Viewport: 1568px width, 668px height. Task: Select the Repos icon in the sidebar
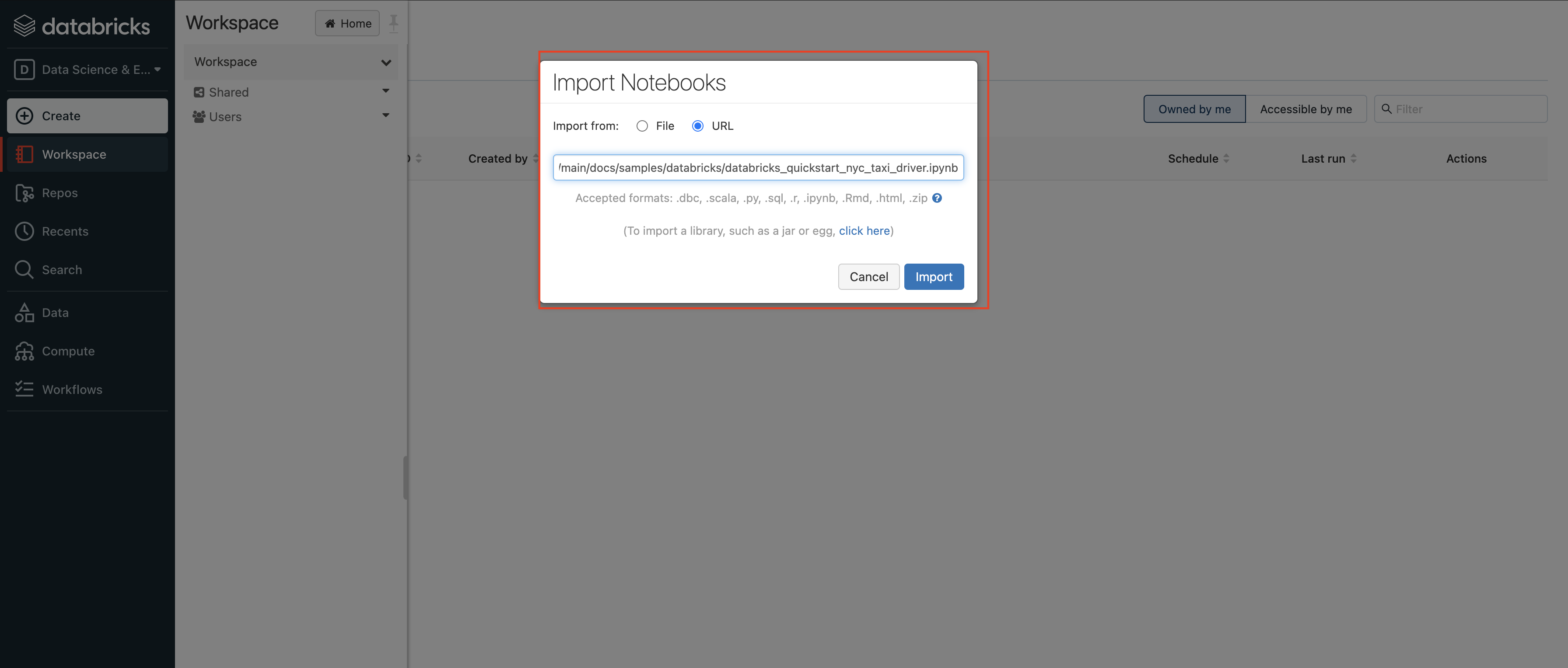[x=24, y=193]
